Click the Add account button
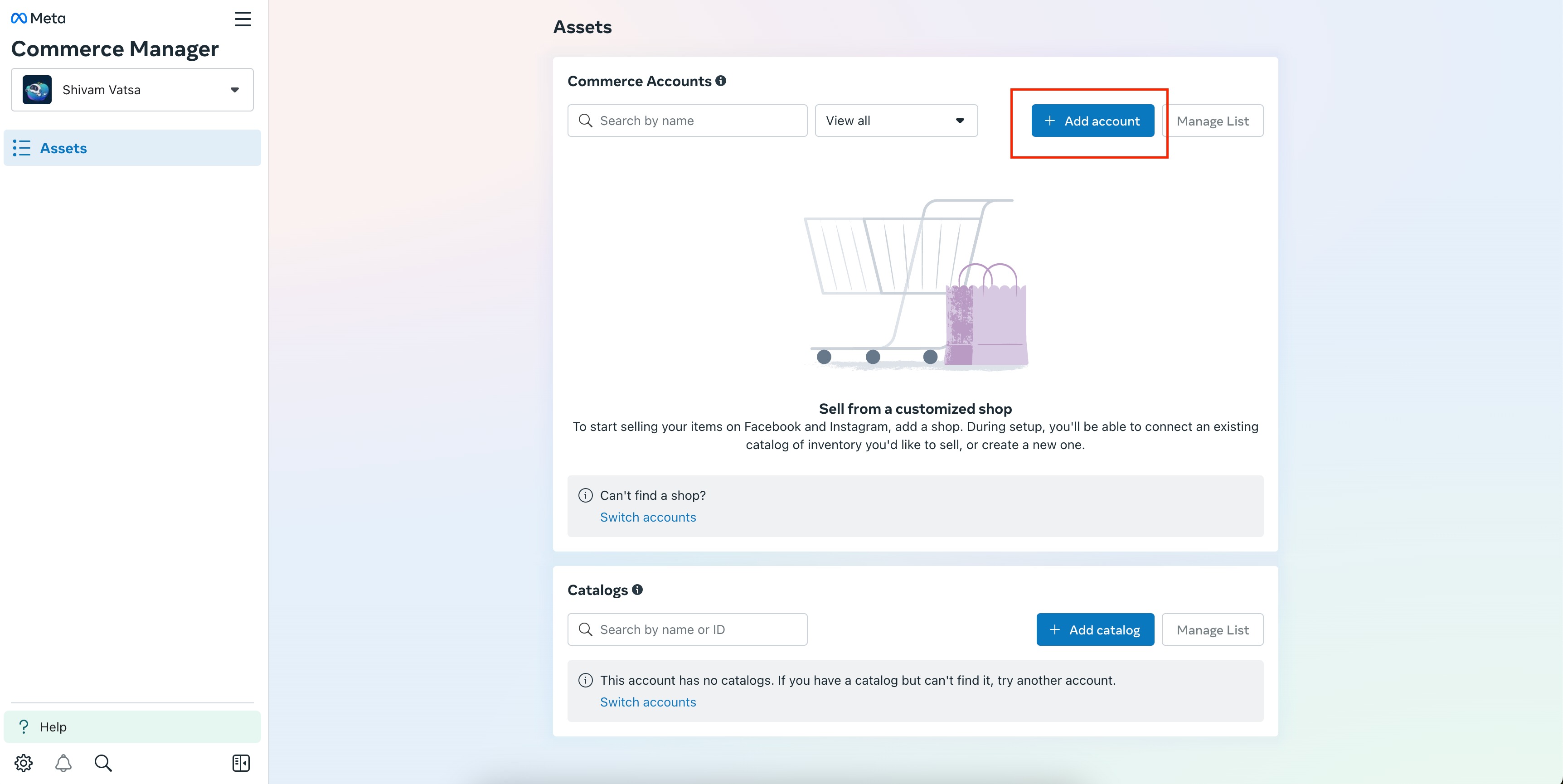The image size is (1563, 784). pyautogui.click(x=1093, y=121)
